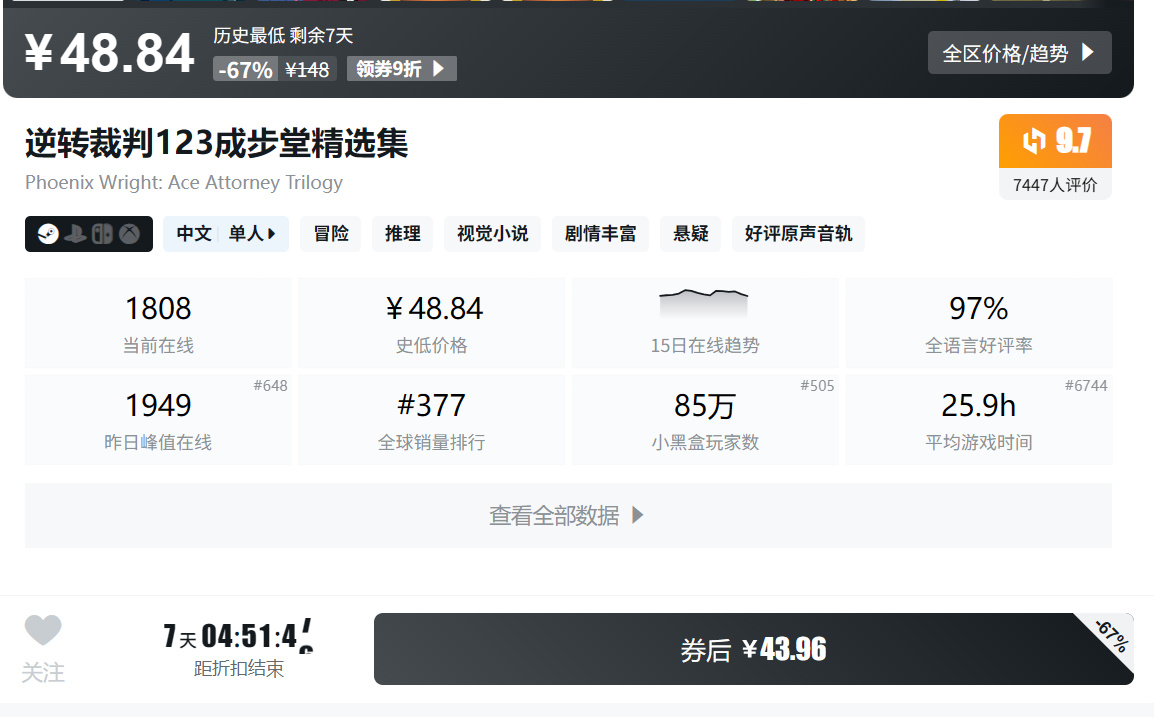
Task: Click the 7447人评价 review count
Action: tap(1055, 185)
